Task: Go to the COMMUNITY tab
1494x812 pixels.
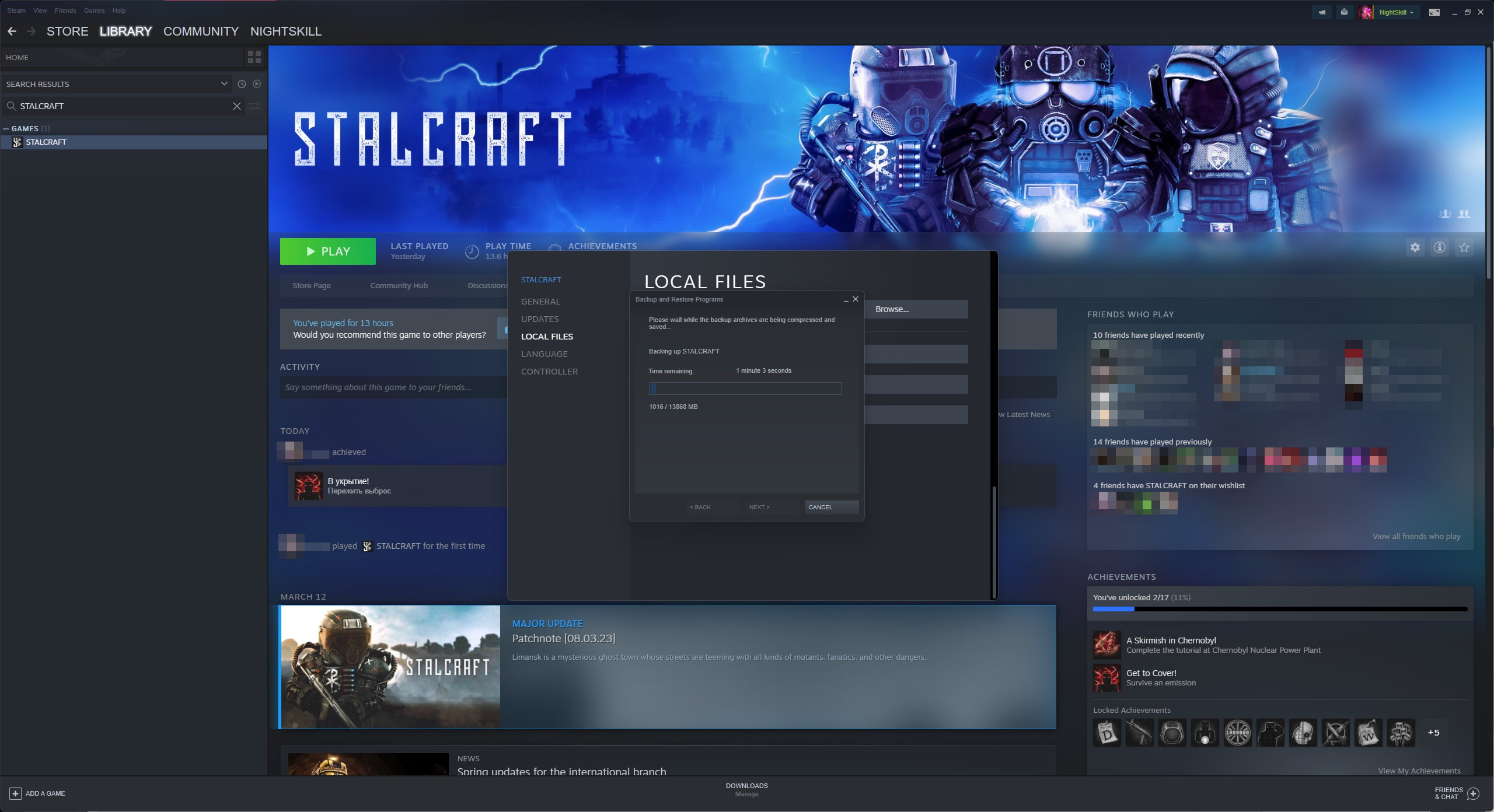Action: click(x=201, y=32)
